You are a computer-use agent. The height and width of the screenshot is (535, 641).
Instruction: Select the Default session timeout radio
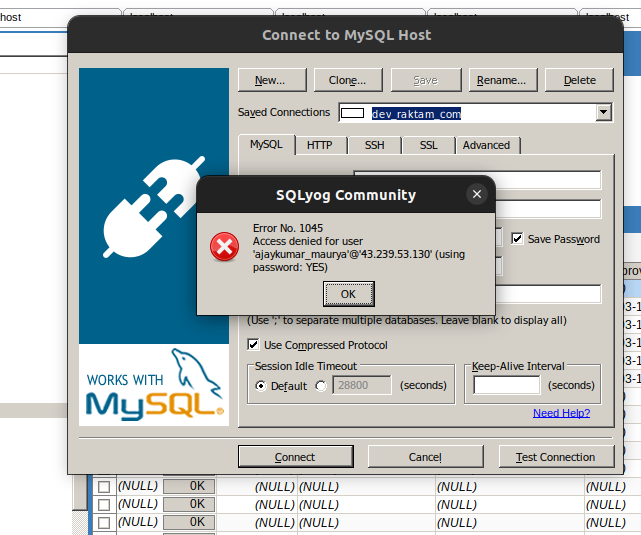coord(261,386)
